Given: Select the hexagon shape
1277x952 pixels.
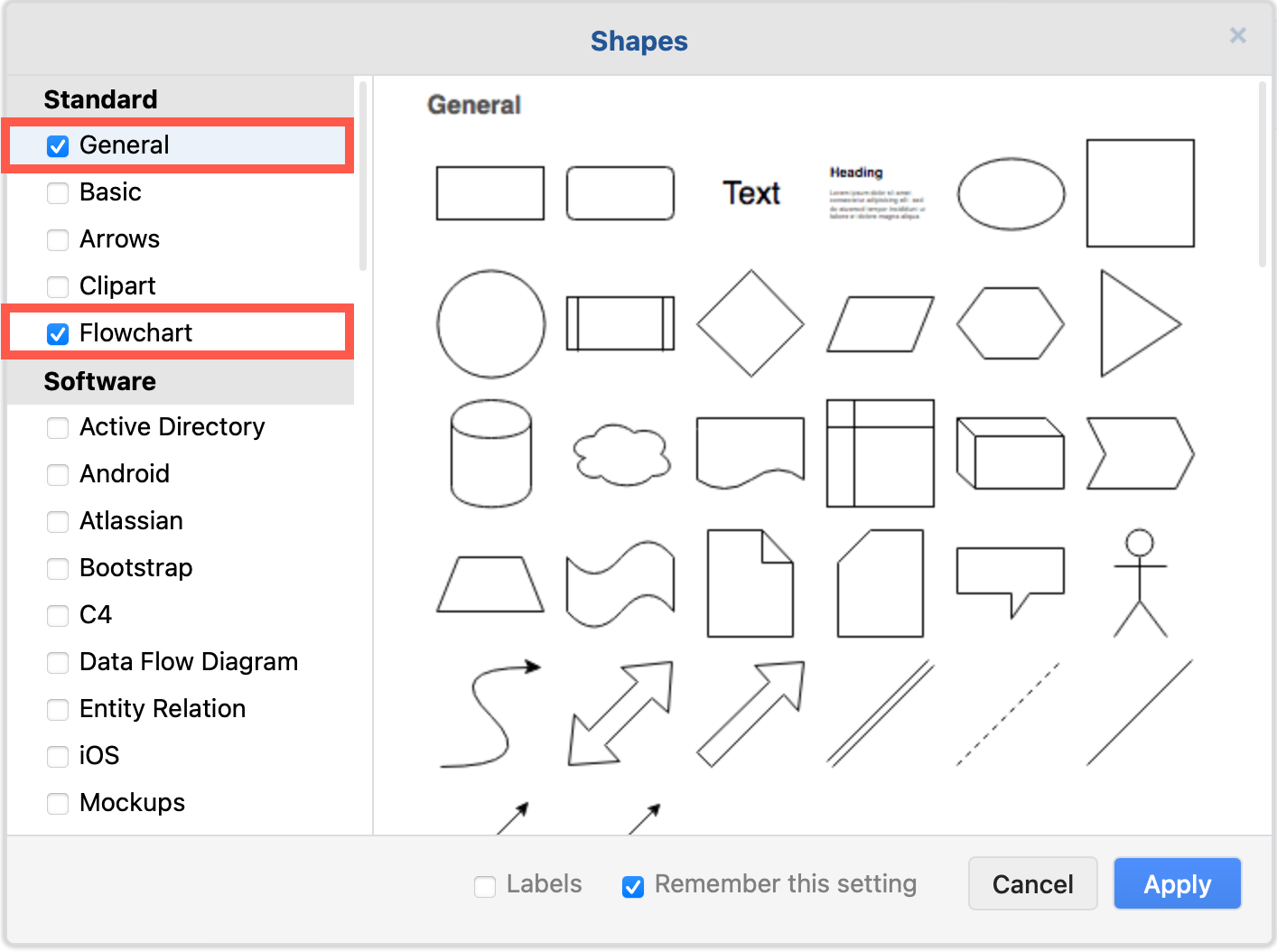Looking at the screenshot, I should tap(1010, 323).
